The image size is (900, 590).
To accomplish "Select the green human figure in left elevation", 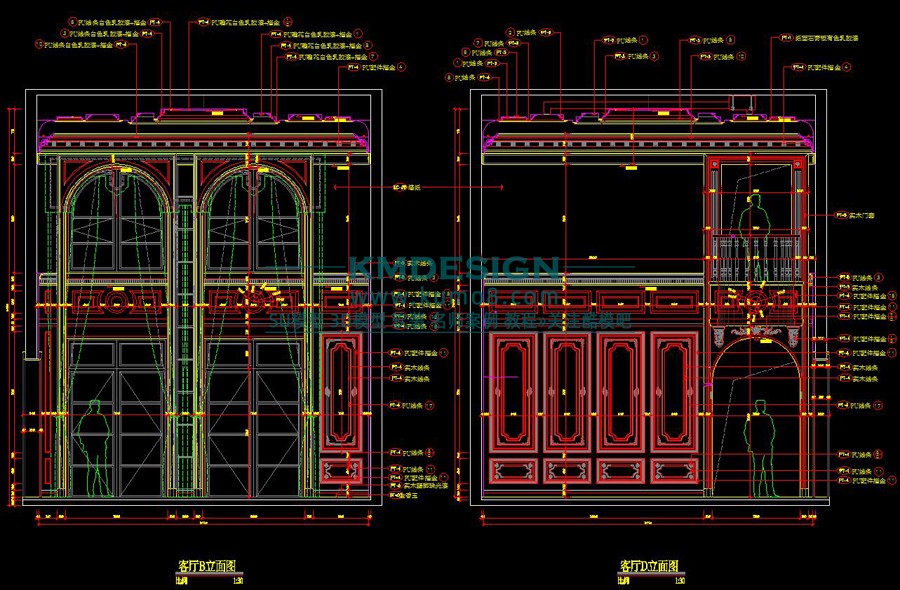I will pos(96,448).
